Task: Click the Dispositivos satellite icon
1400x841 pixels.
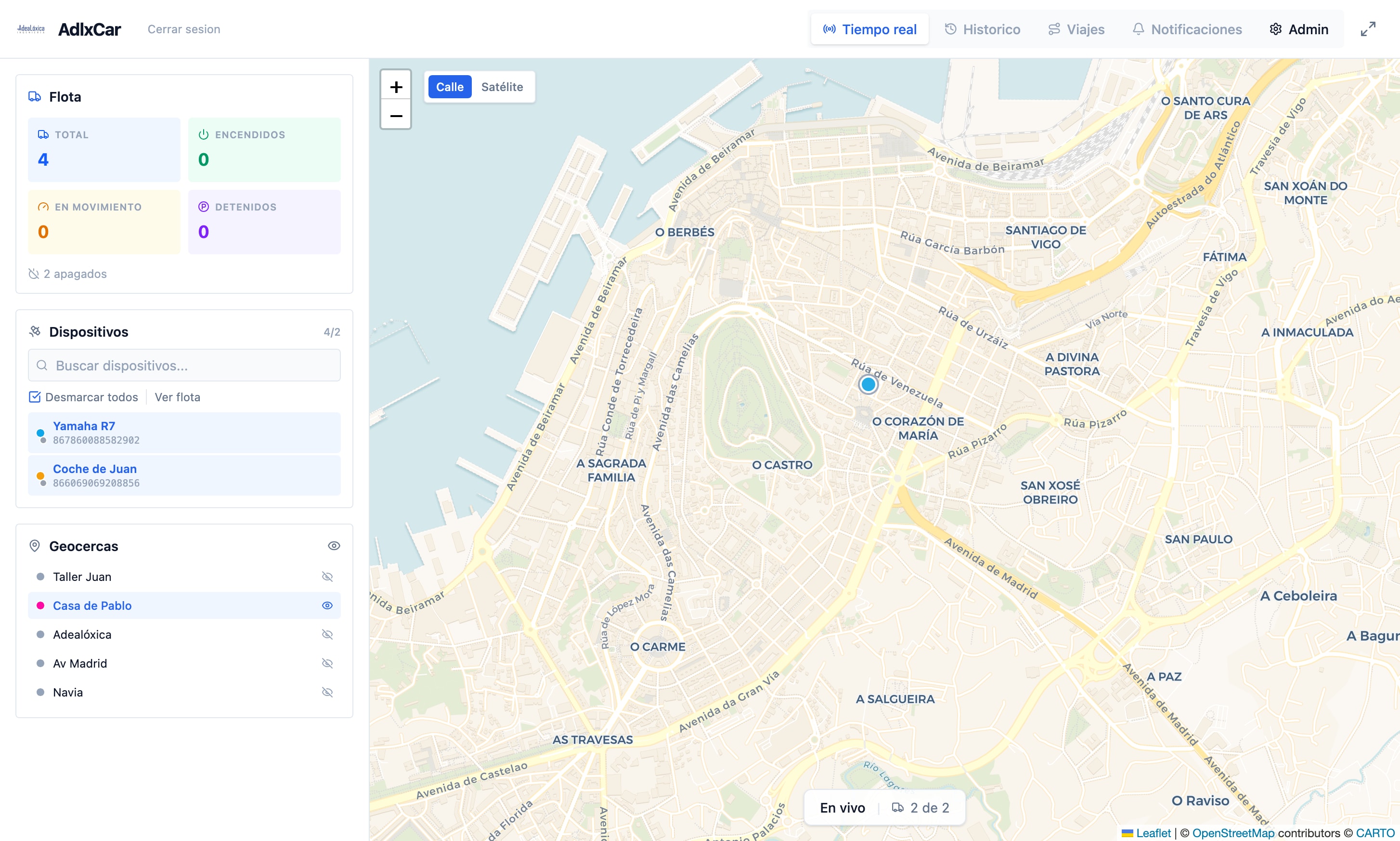Action: tap(35, 331)
